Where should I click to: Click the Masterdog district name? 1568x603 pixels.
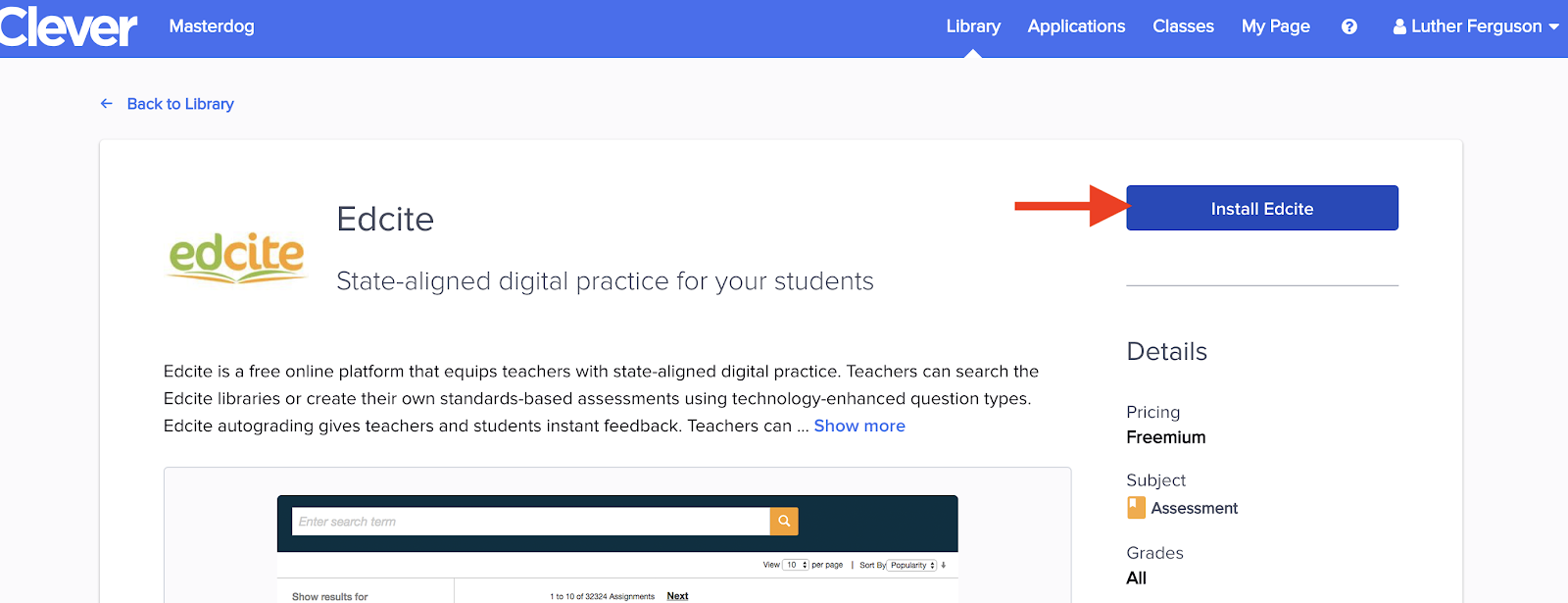(212, 26)
